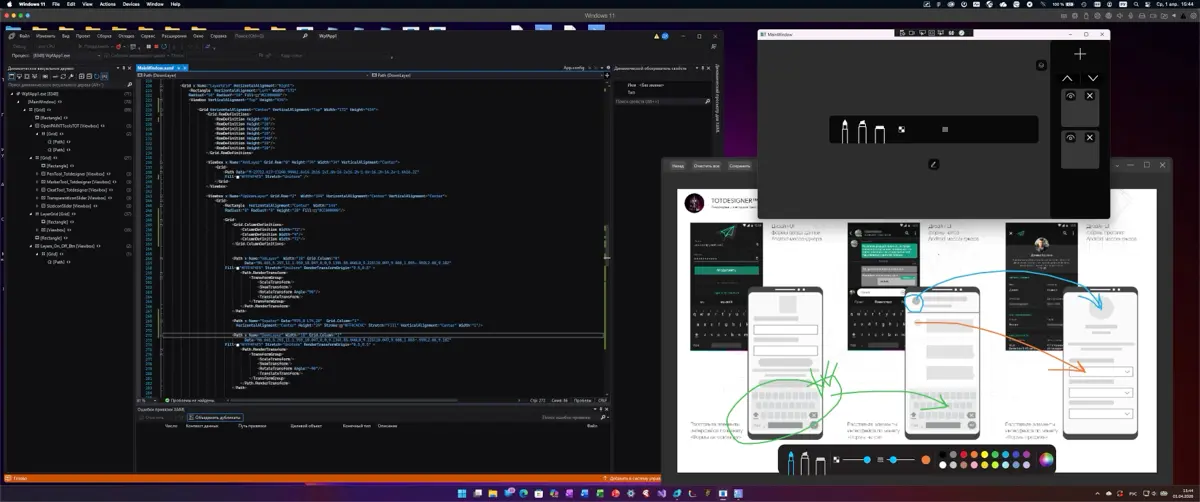Click the layers icon in MainWindow

(1042, 65)
